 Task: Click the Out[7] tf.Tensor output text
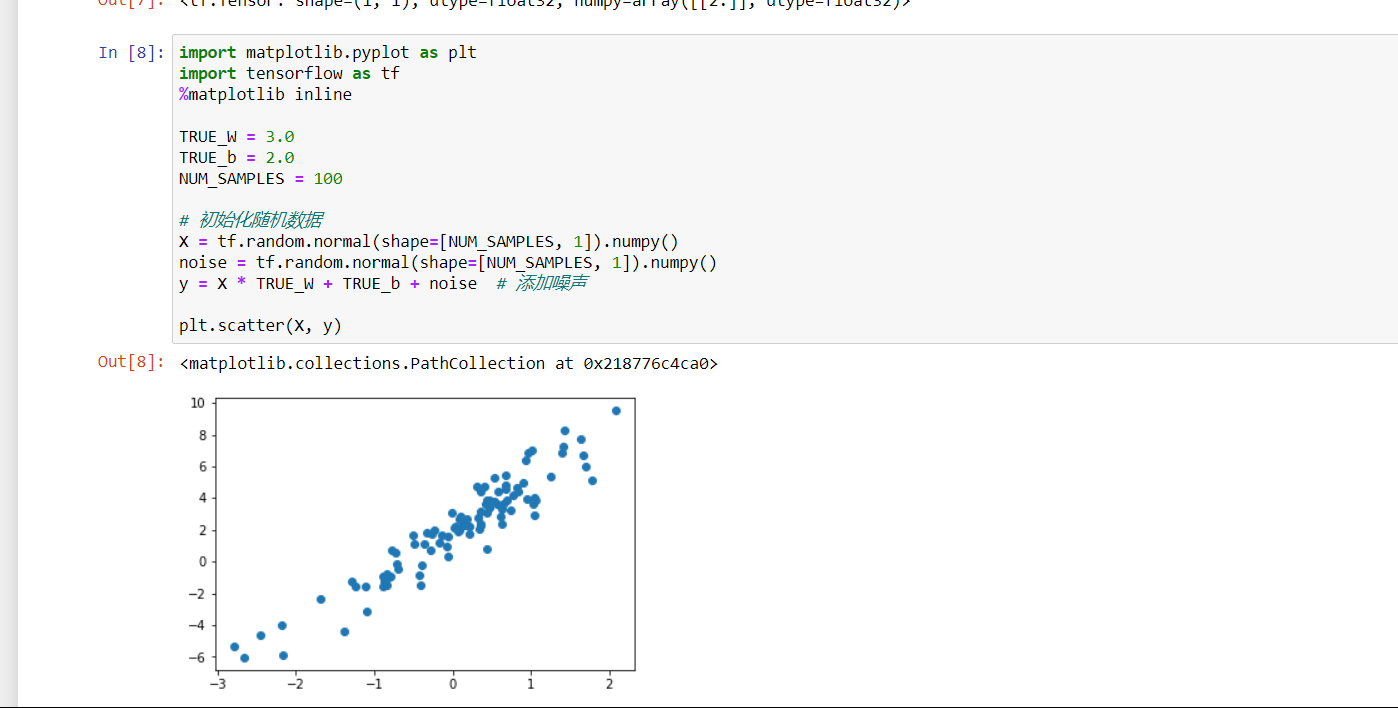tap(546, 2)
